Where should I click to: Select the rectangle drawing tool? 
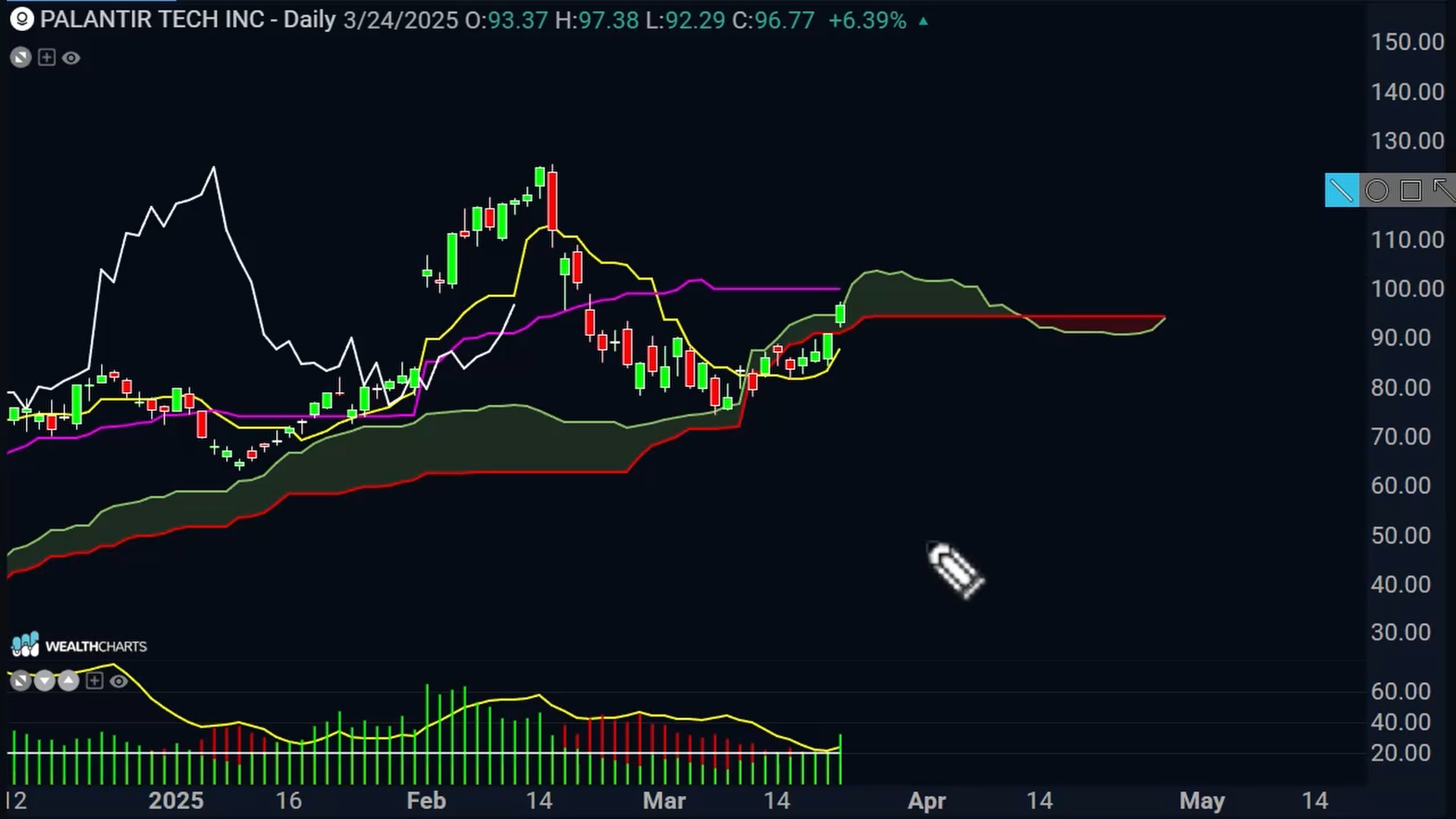pos(1411,190)
